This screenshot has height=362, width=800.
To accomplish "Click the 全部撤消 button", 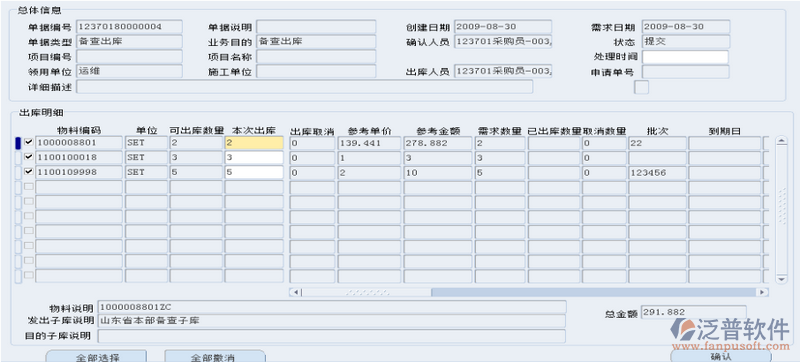I will 215,356.
